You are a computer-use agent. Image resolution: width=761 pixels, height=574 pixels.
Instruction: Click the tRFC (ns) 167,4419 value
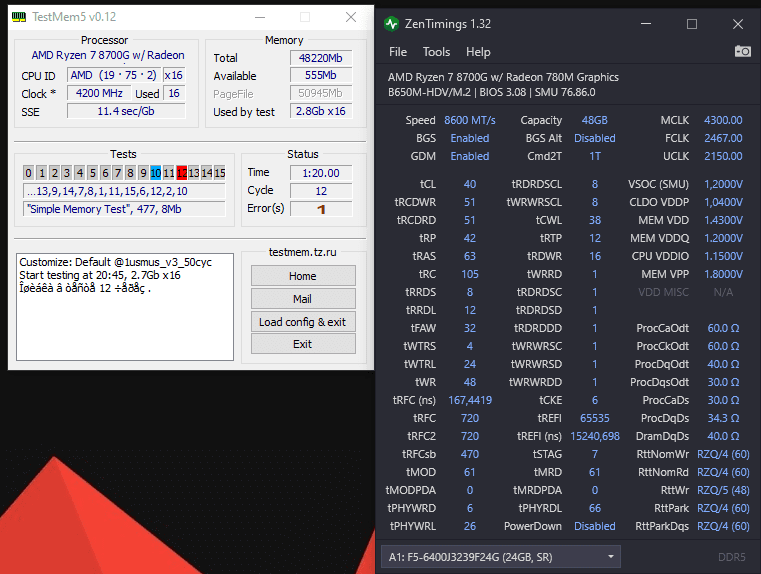pos(470,400)
